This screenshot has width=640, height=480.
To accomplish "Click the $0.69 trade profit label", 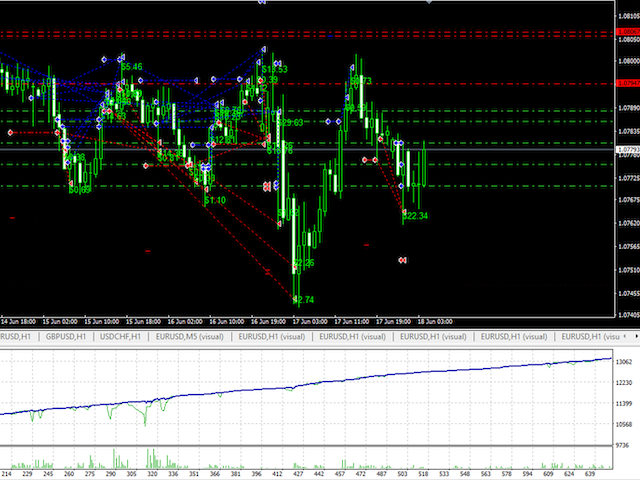I will pos(80,190).
